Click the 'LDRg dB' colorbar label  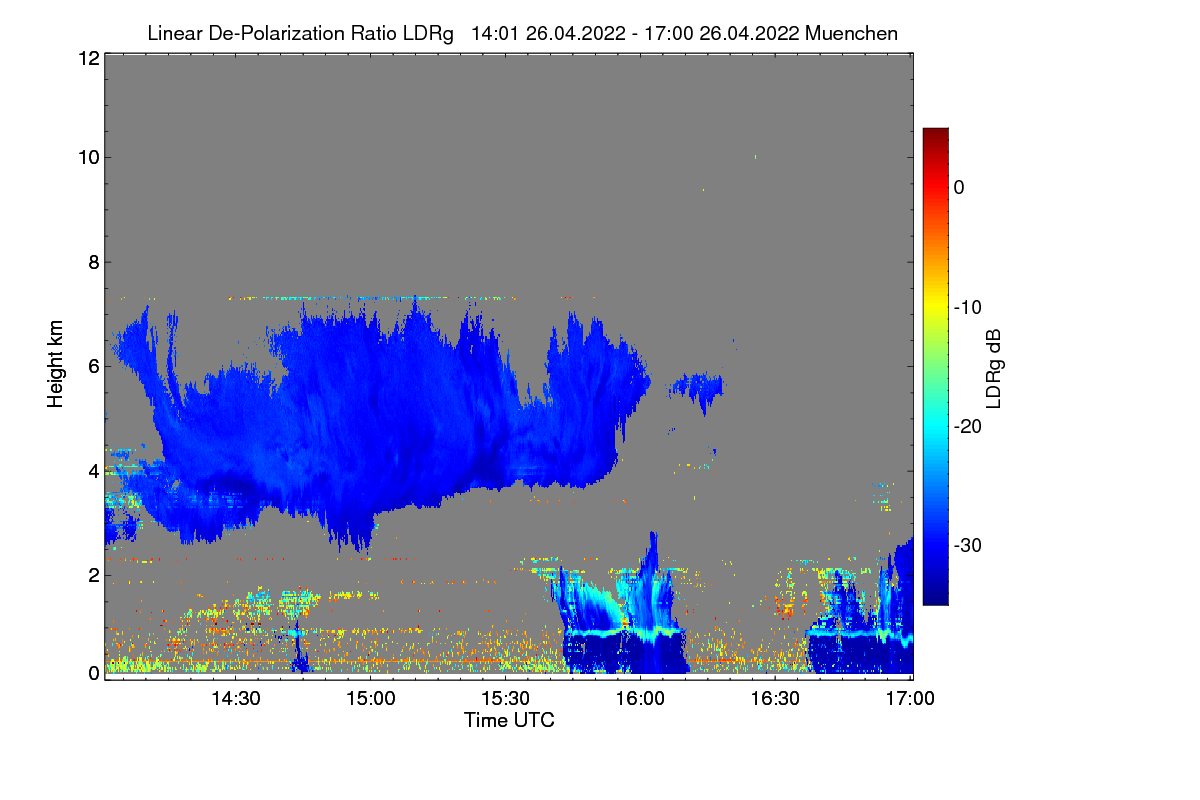pyautogui.click(x=994, y=367)
